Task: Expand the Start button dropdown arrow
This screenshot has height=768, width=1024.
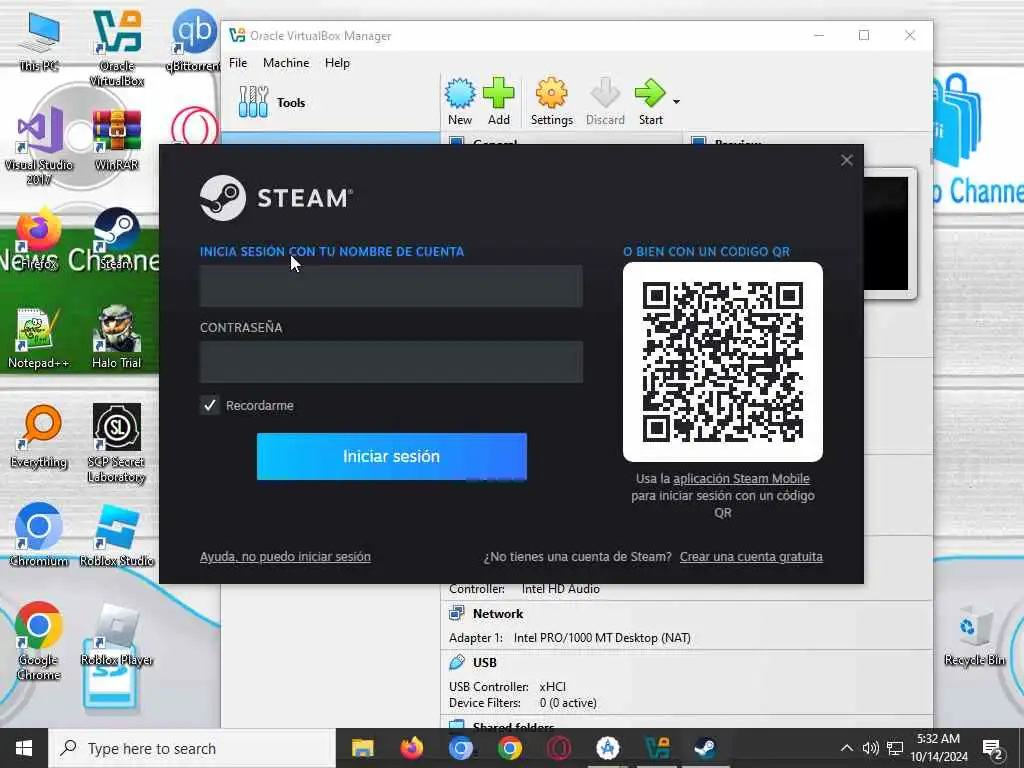Action: tap(676, 101)
